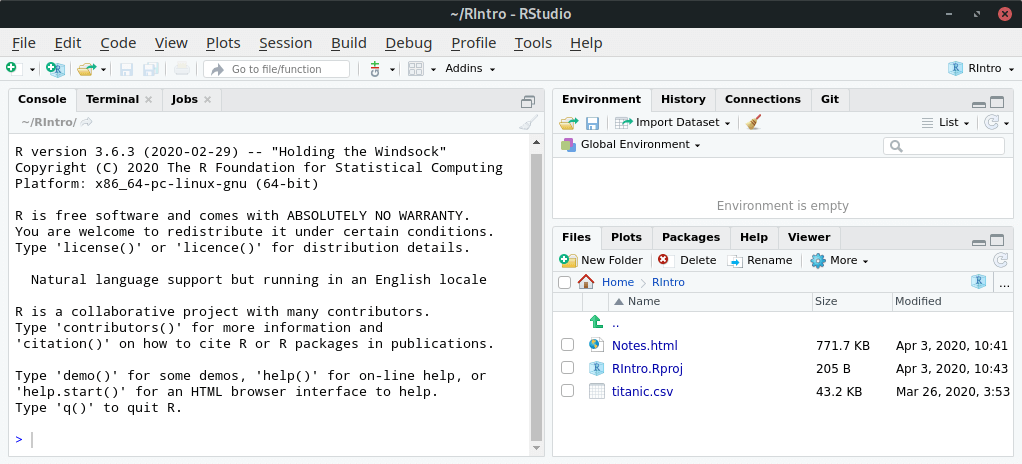
Task: Clear environment objects broom icon
Action: tap(753, 122)
